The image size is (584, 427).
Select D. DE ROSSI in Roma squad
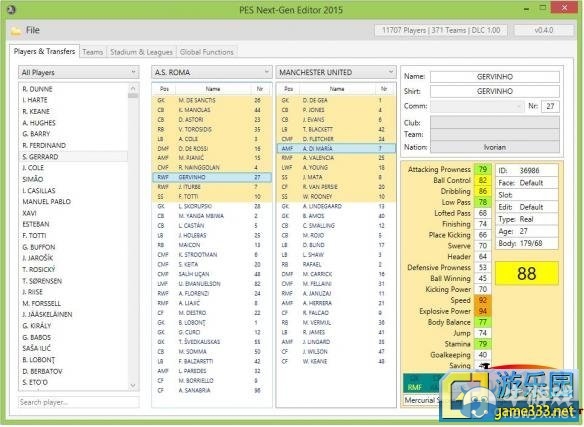[212, 148]
